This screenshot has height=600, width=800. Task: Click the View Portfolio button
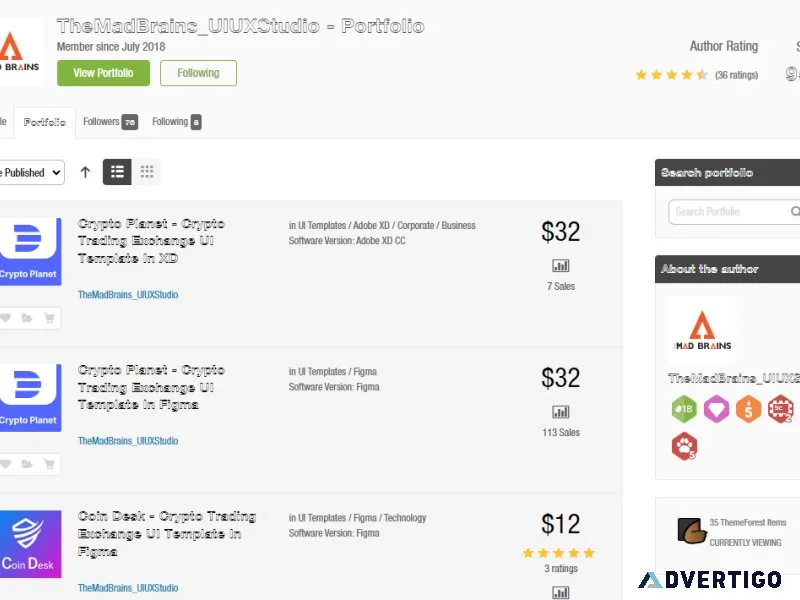click(104, 73)
